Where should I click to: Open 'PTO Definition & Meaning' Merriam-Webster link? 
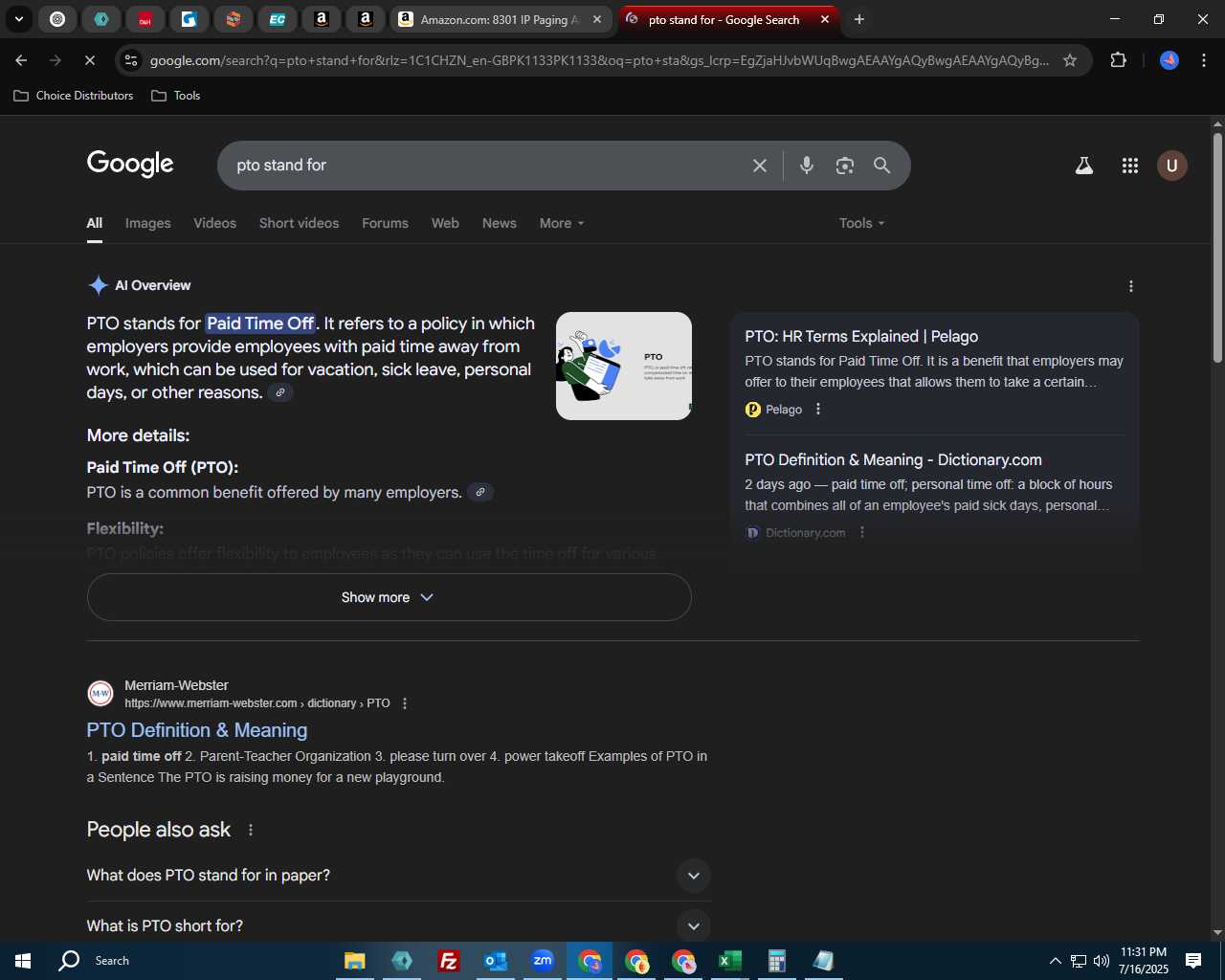(197, 730)
